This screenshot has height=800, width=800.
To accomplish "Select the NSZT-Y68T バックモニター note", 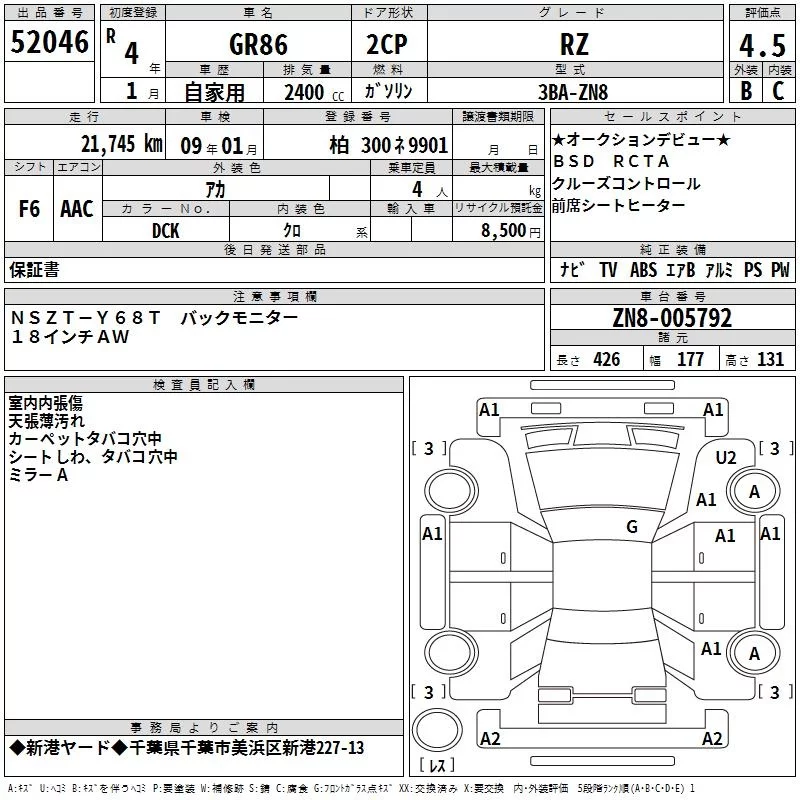I will pyautogui.click(x=154, y=317).
